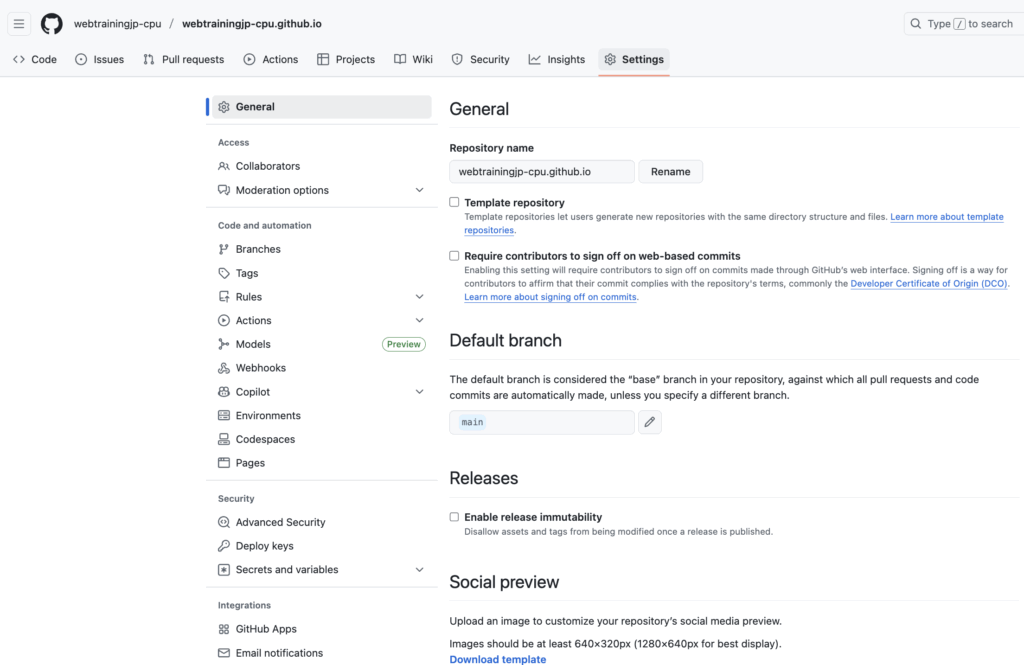Switch to the Pull requests tab

(x=183, y=59)
